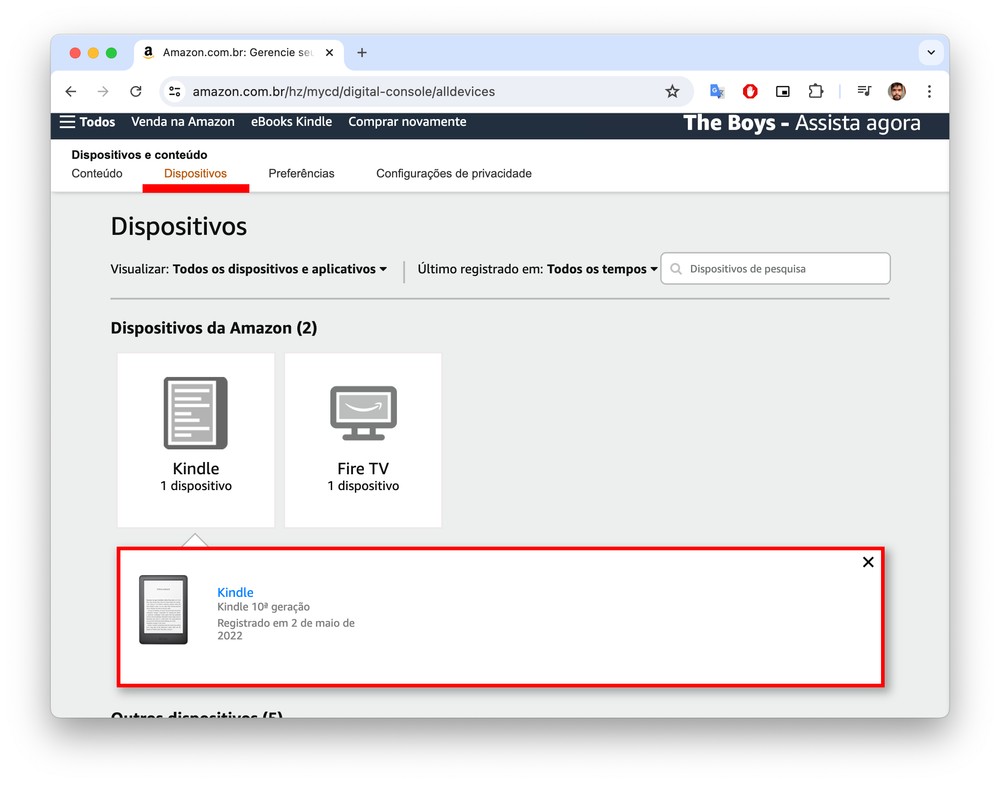Screen dimensions: 1000x785
Task: Open the Preferências tab
Action: [x=301, y=173]
